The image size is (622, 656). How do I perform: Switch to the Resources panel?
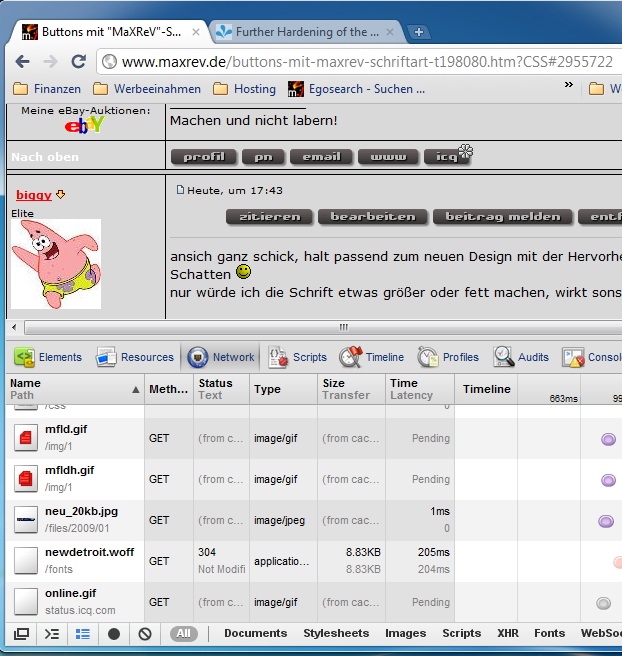pyautogui.click(x=135, y=357)
